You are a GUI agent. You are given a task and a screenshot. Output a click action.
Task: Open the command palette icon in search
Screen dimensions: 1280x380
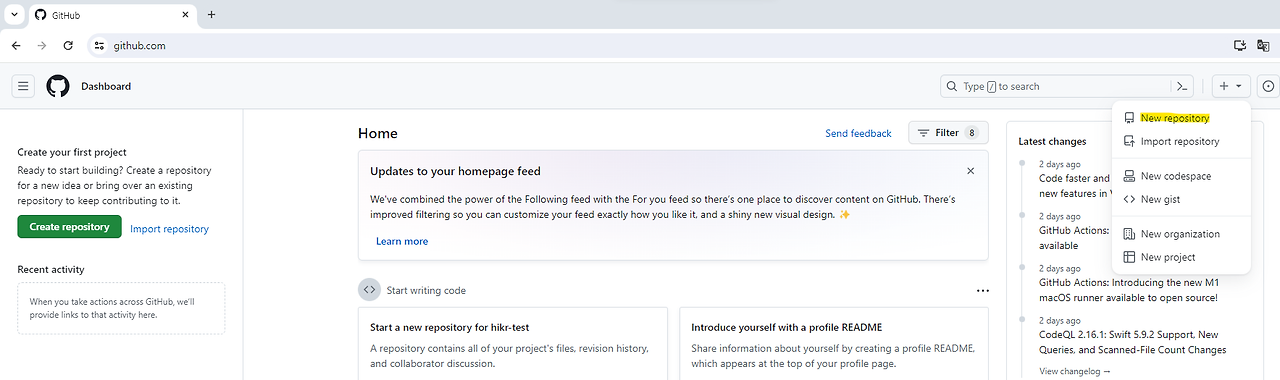[x=1182, y=86]
